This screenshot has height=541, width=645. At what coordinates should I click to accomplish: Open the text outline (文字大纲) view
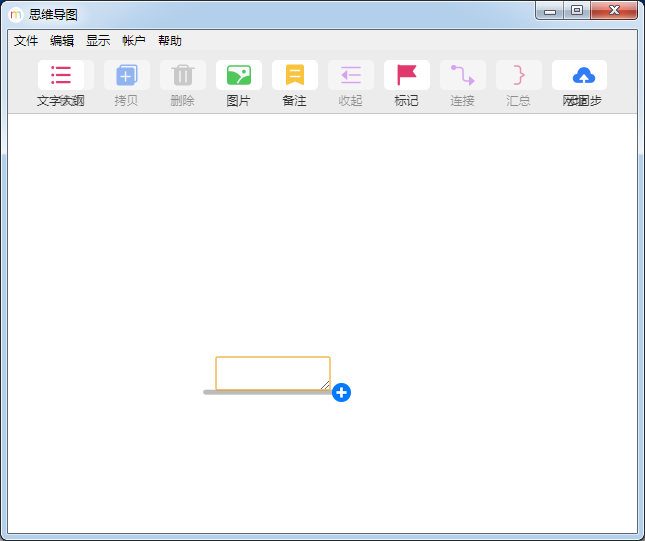pyautogui.click(x=61, y=76)
